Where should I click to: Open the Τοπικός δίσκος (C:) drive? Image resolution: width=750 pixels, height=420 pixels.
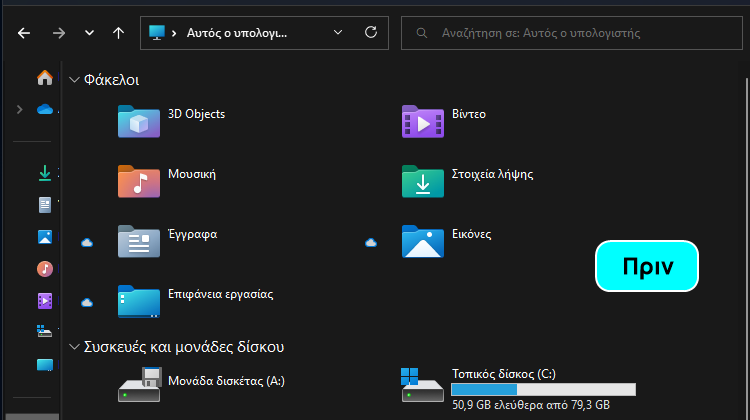518,389
